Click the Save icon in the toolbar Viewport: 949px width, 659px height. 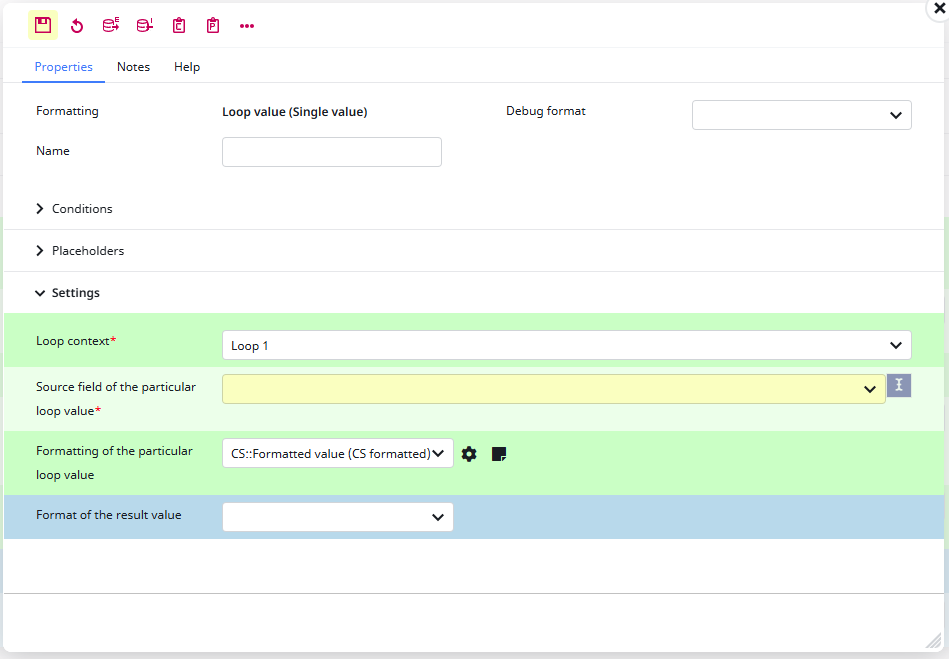pyautogui.click(x=42, y=24)
